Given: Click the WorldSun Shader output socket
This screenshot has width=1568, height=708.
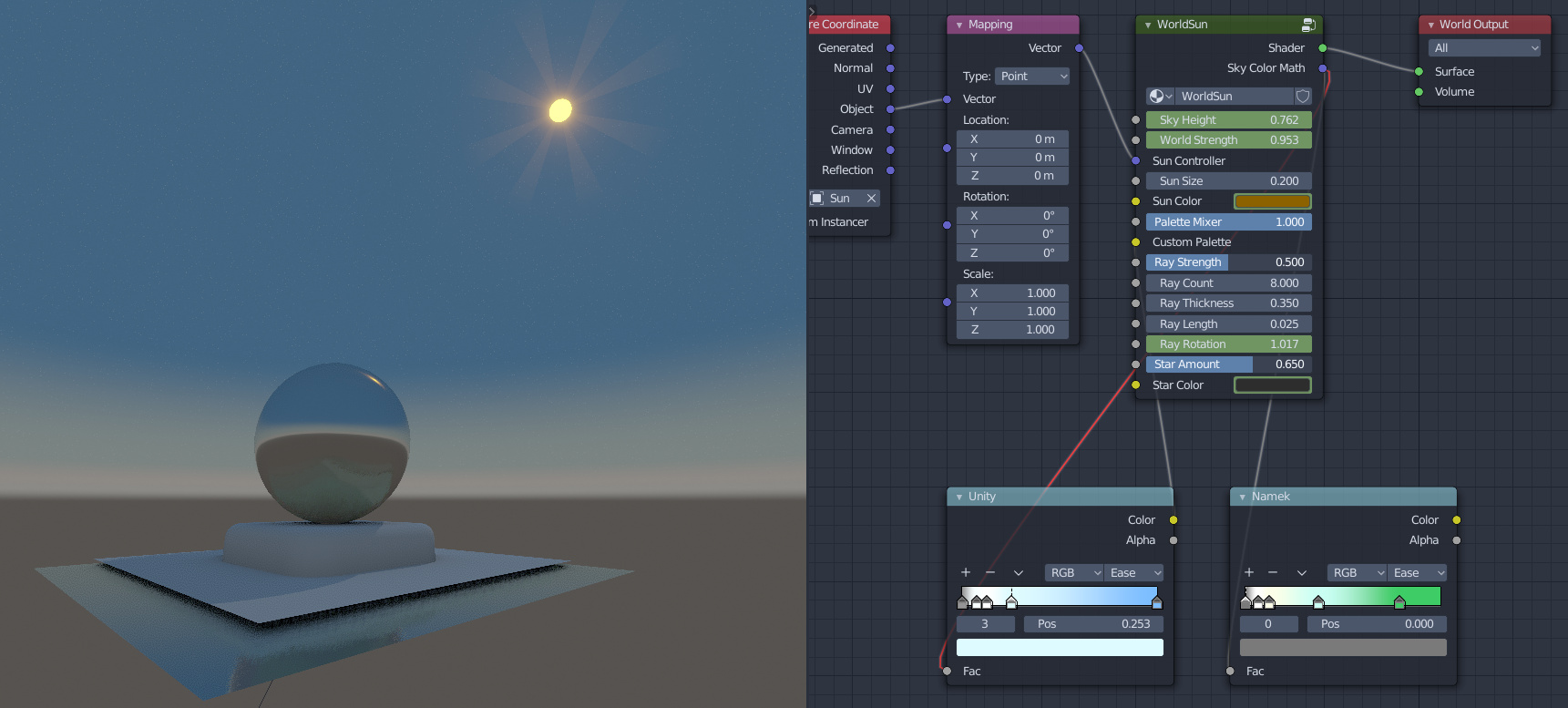Looking at the screenshot, I should pyautogui.click(x=1323, y=48).
